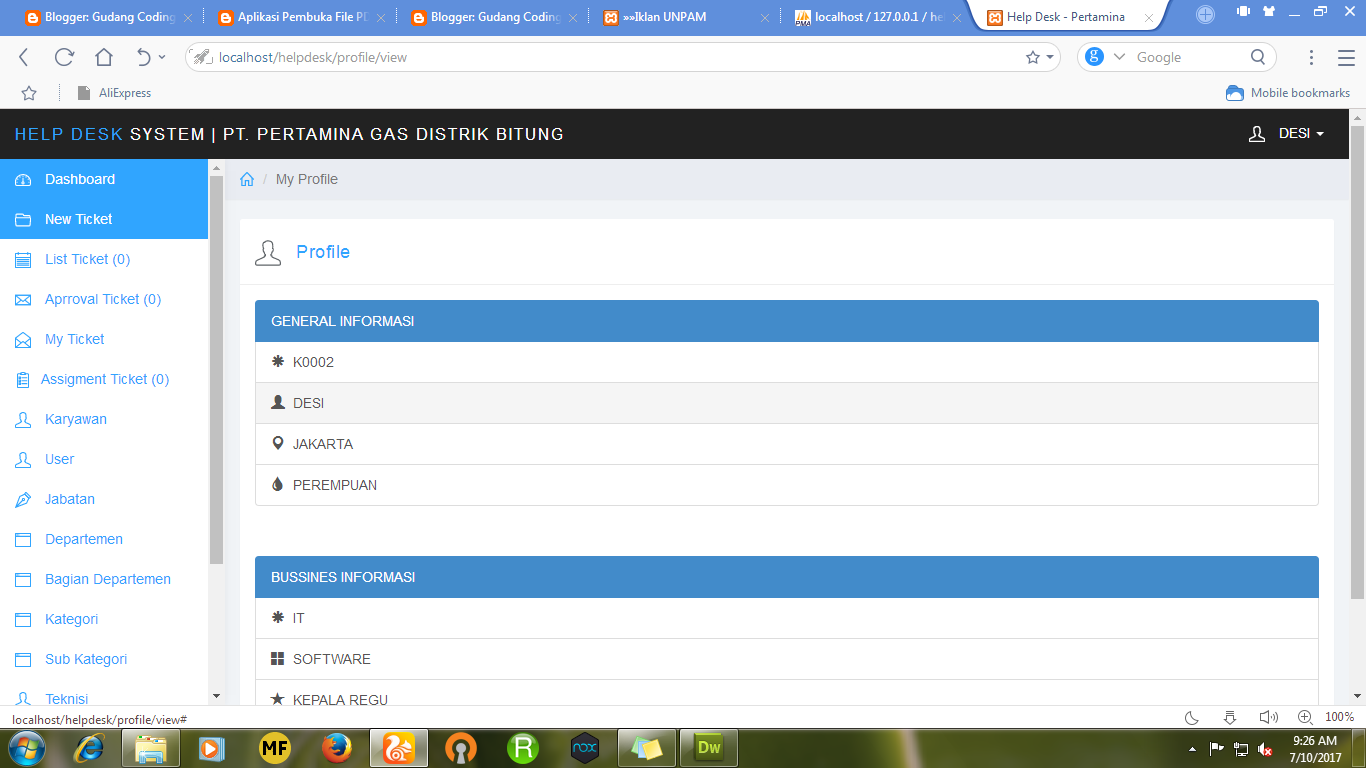Open the AliExpress bookmark
This screenshot has height=768, width=1366.
[114, 93]
